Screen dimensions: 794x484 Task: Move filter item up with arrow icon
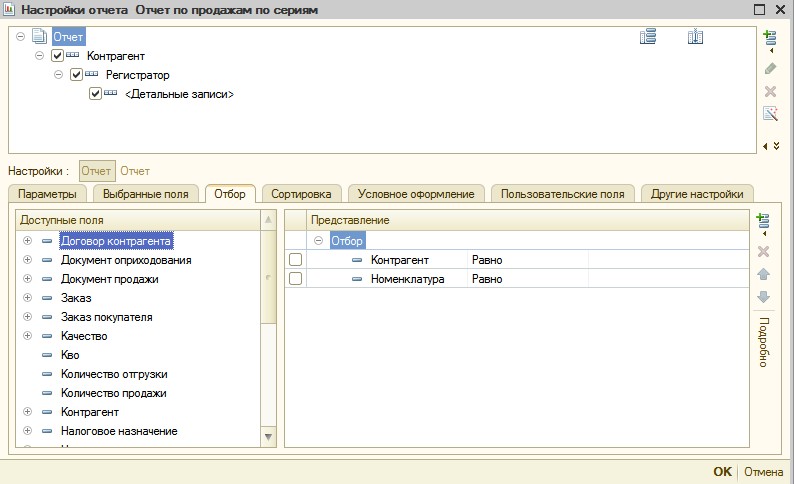(x=763, y=274)
